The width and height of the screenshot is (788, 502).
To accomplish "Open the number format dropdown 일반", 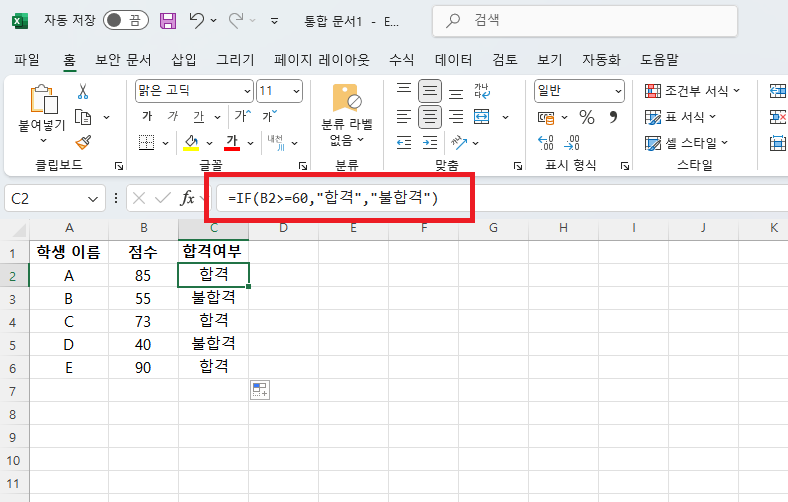I will [618, 91].
